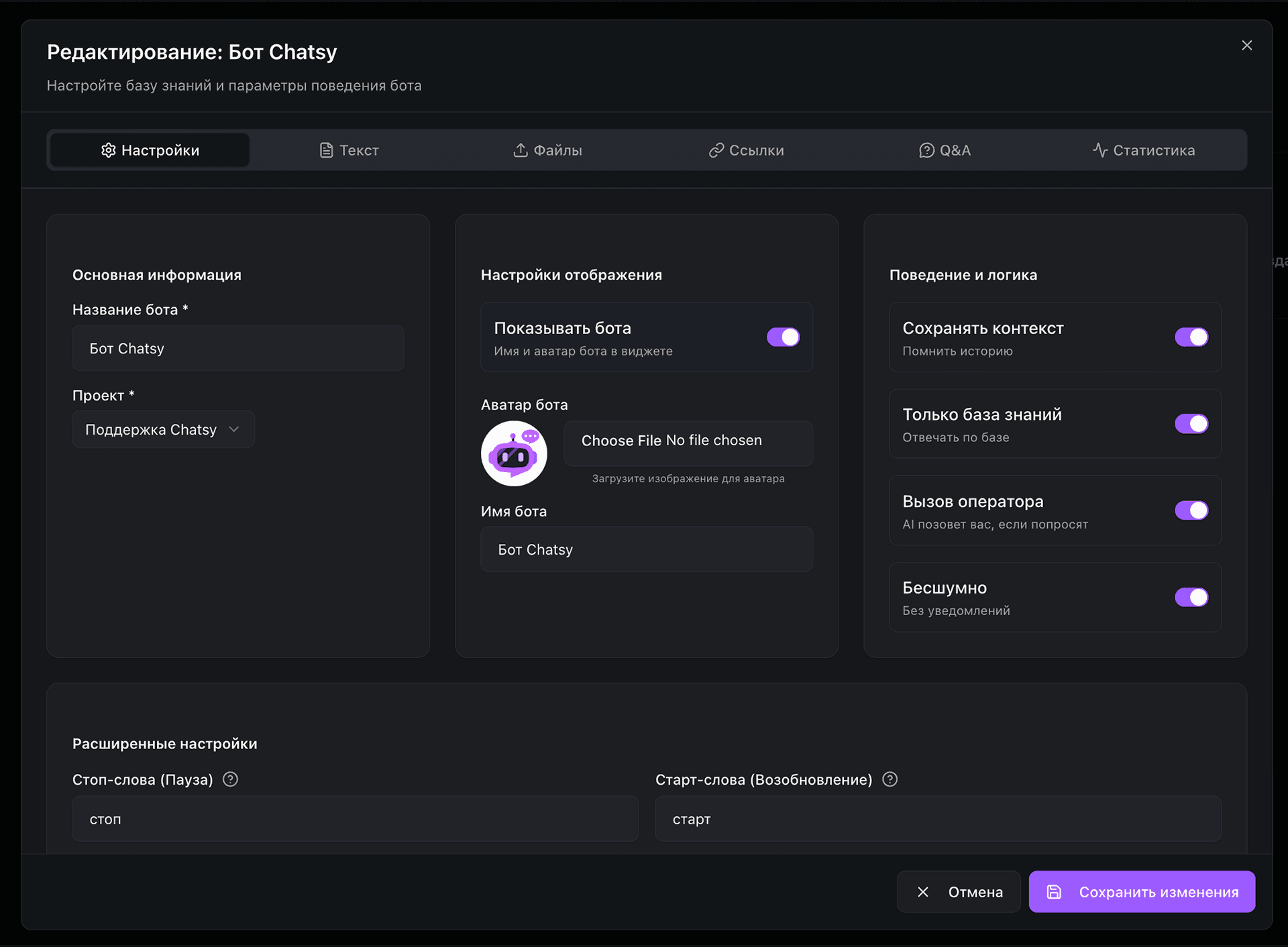Click Сохранить изменения button
This screenshot has height=947, width=1288.
[1142, 892]
